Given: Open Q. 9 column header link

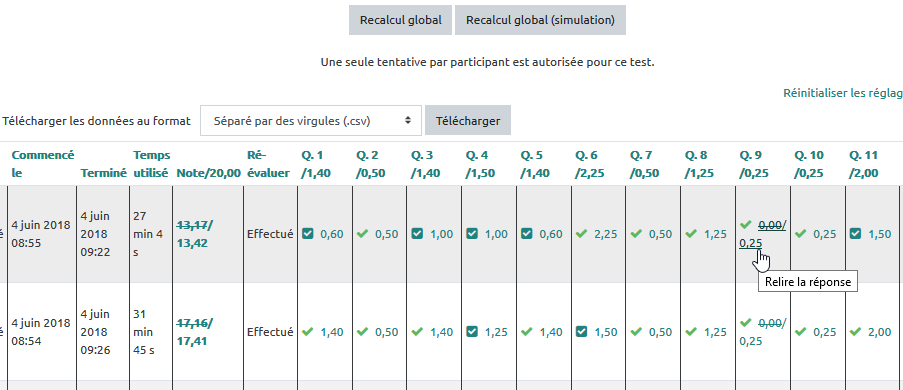Looking at the screenshot, I should tap(754, 164).
